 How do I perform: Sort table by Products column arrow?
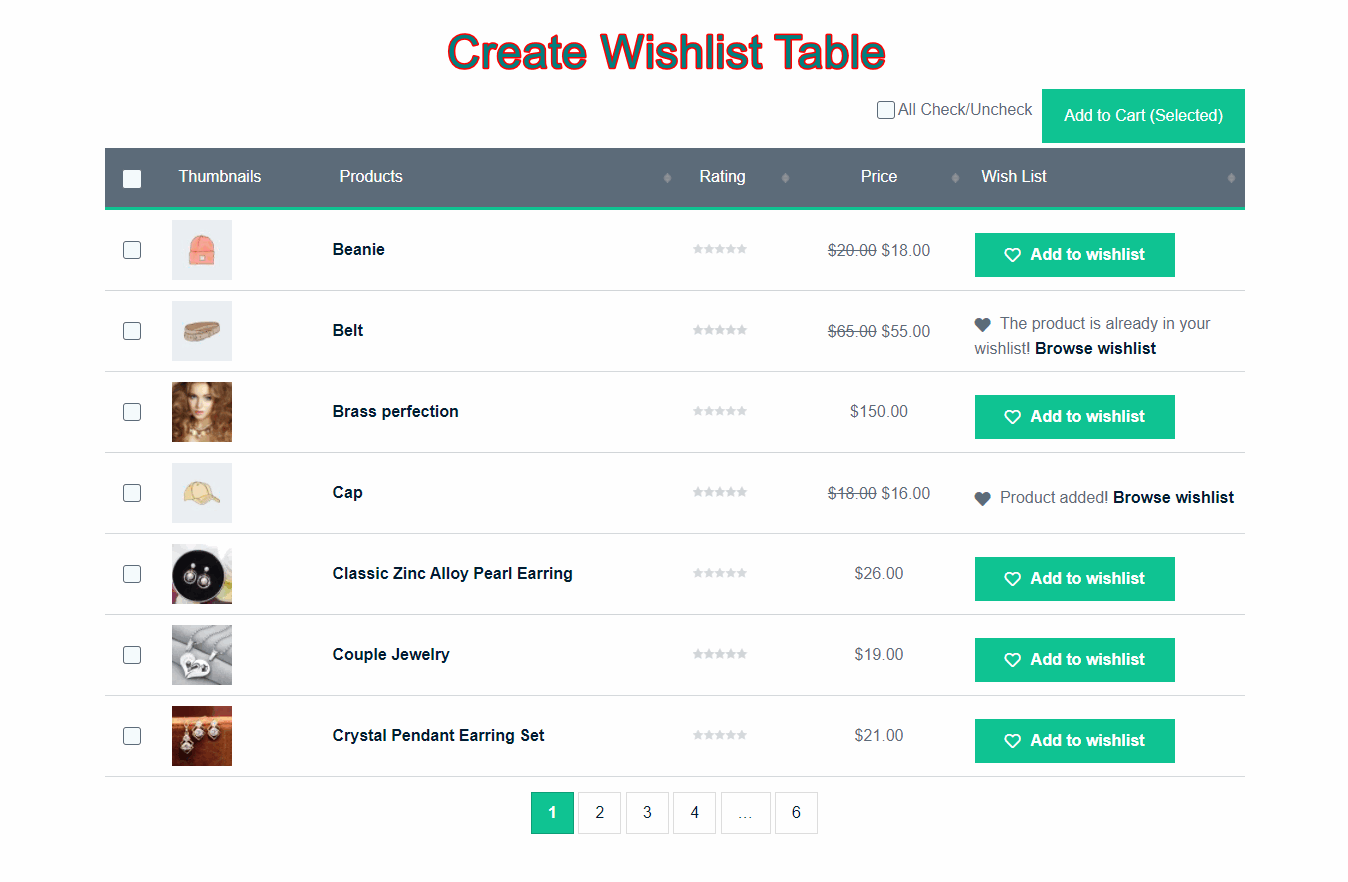(x=667, y=178)
